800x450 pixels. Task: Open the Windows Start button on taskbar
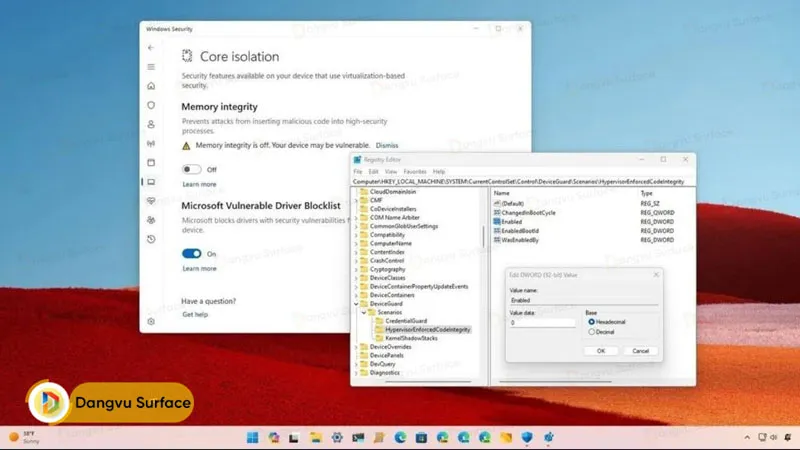(x=252, y=437)
